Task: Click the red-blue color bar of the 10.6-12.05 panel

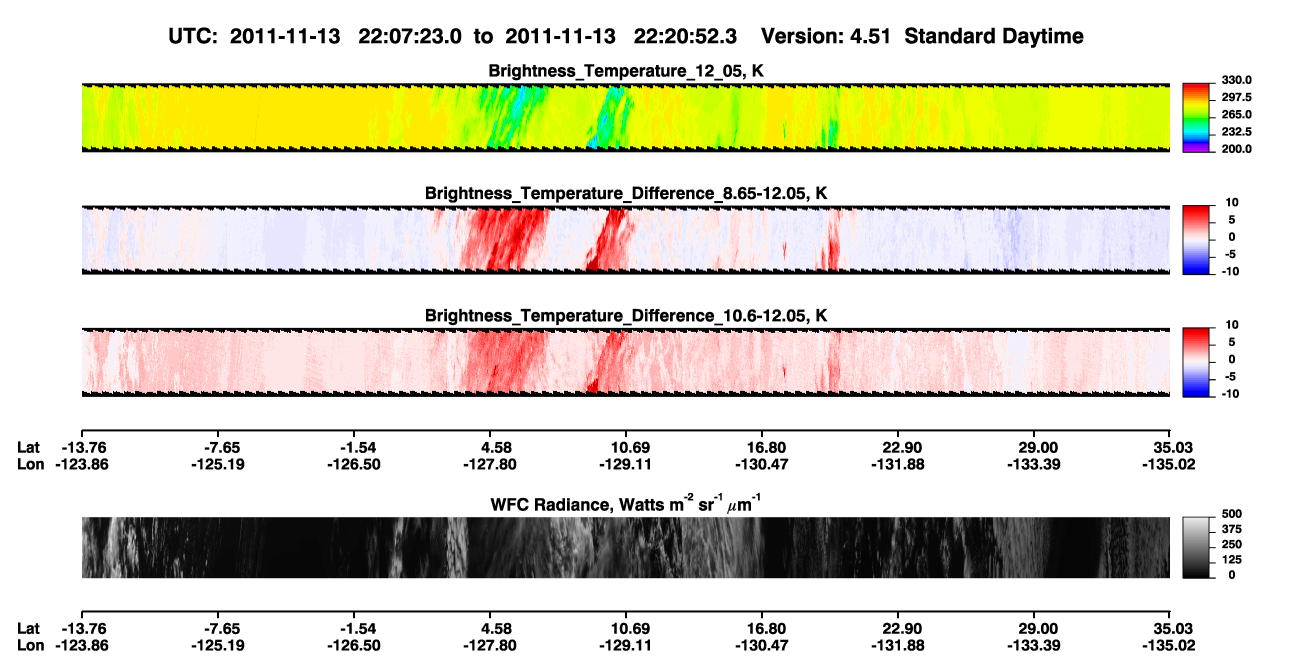Action: (x=1197, y=360)
